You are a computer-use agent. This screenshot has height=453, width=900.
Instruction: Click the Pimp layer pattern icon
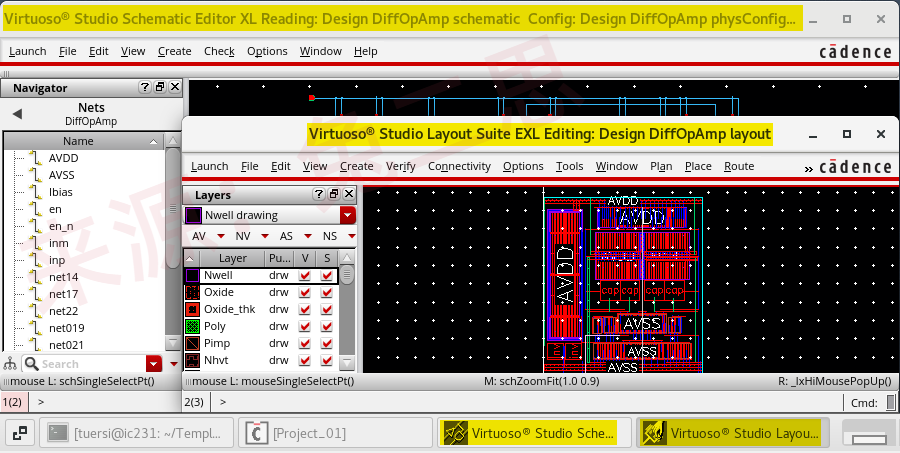tap(192, 343)
